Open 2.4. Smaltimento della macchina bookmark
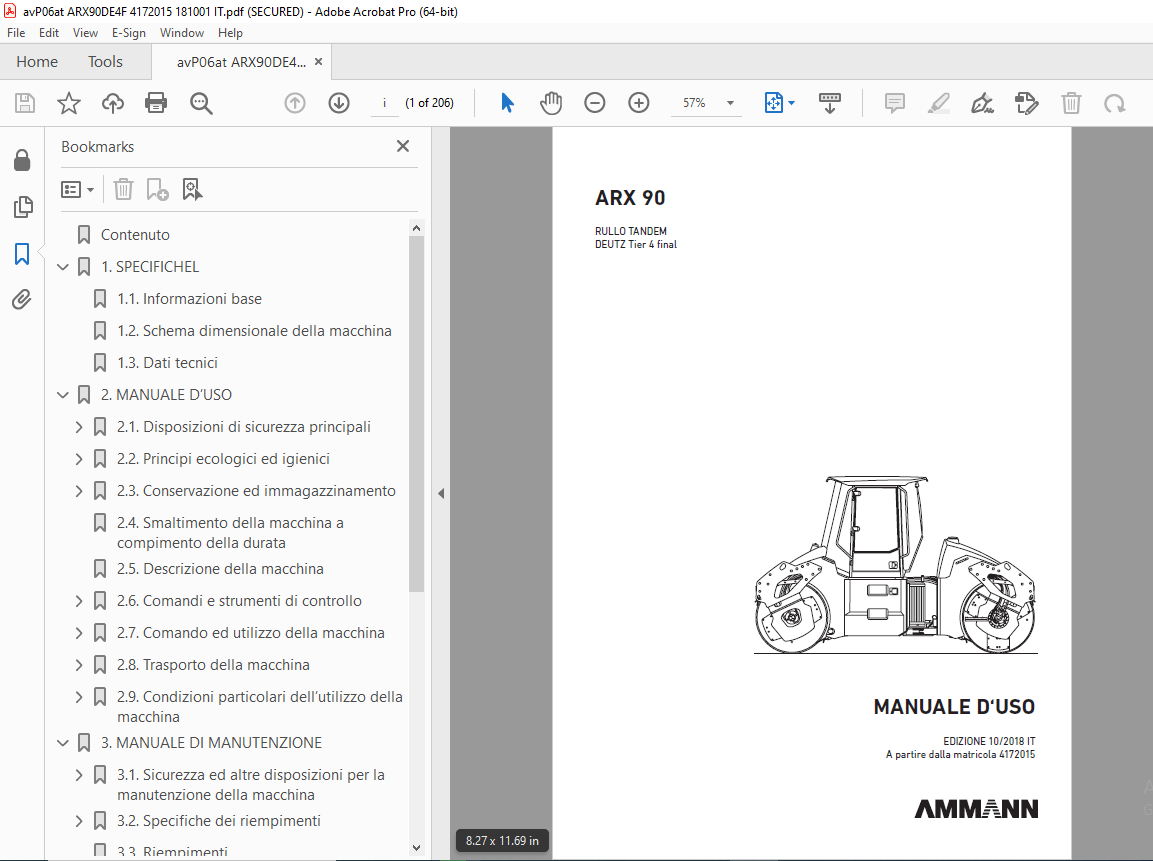Screen dimensions: 1153x861 tap(230, 533)
